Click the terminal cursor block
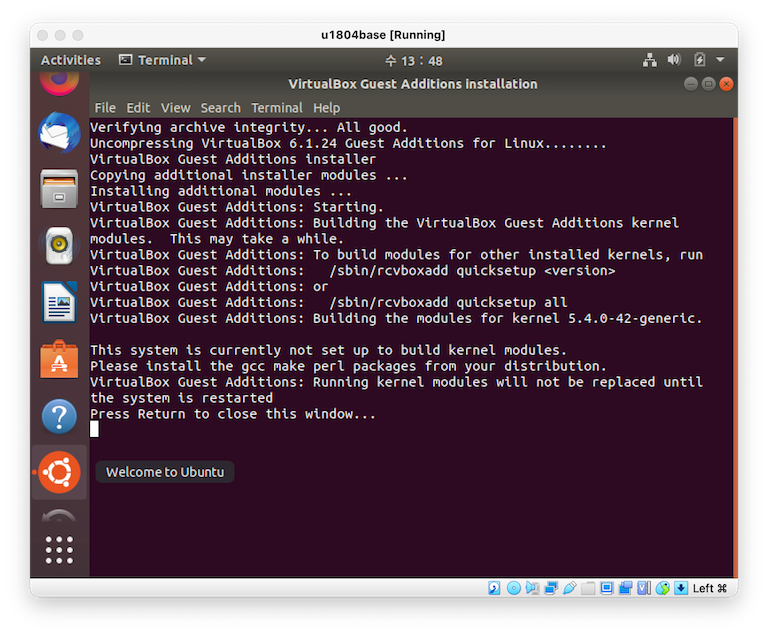This screenshot has height=634, width=768. 95,429
